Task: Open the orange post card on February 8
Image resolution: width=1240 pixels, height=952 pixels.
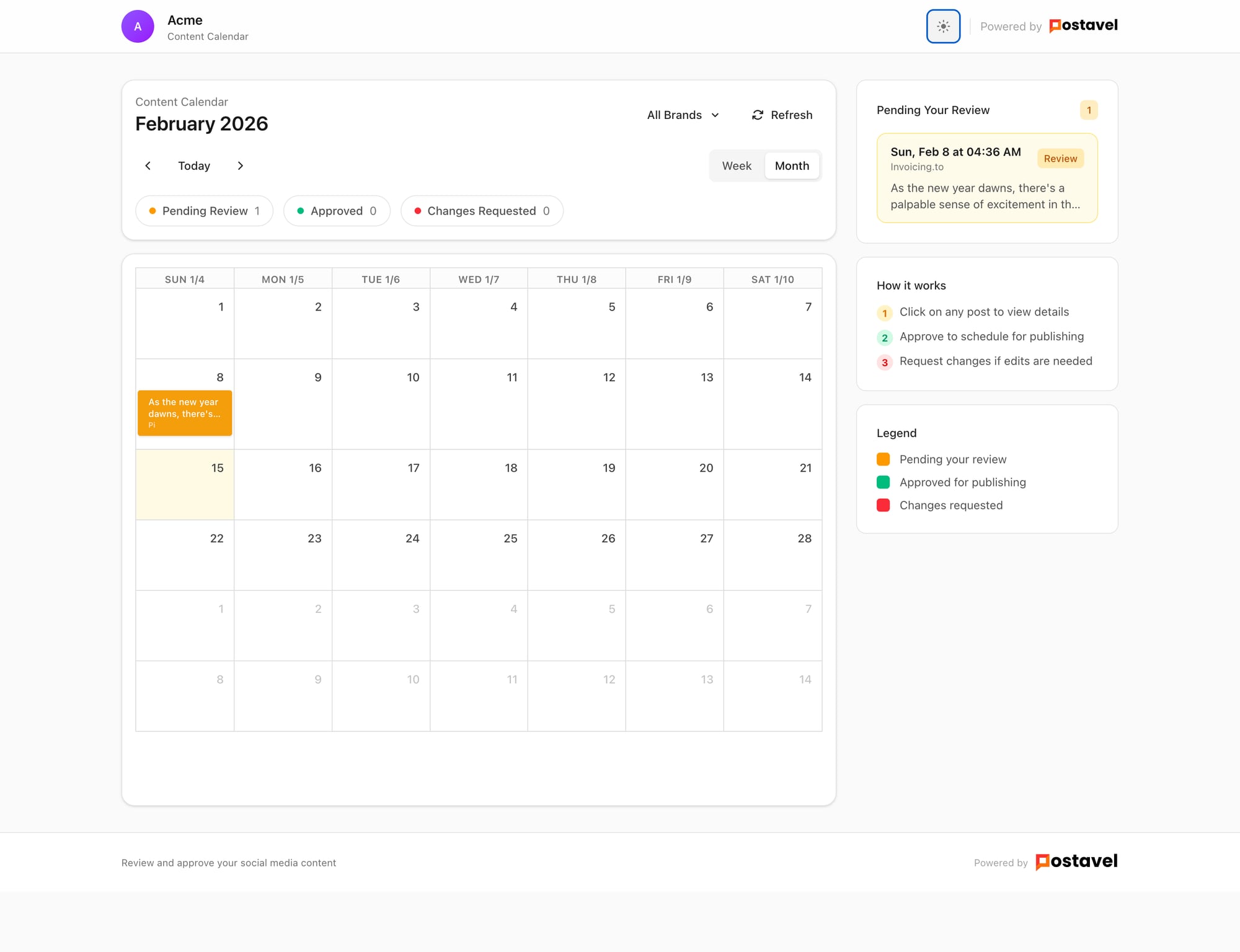Action: 184,413
